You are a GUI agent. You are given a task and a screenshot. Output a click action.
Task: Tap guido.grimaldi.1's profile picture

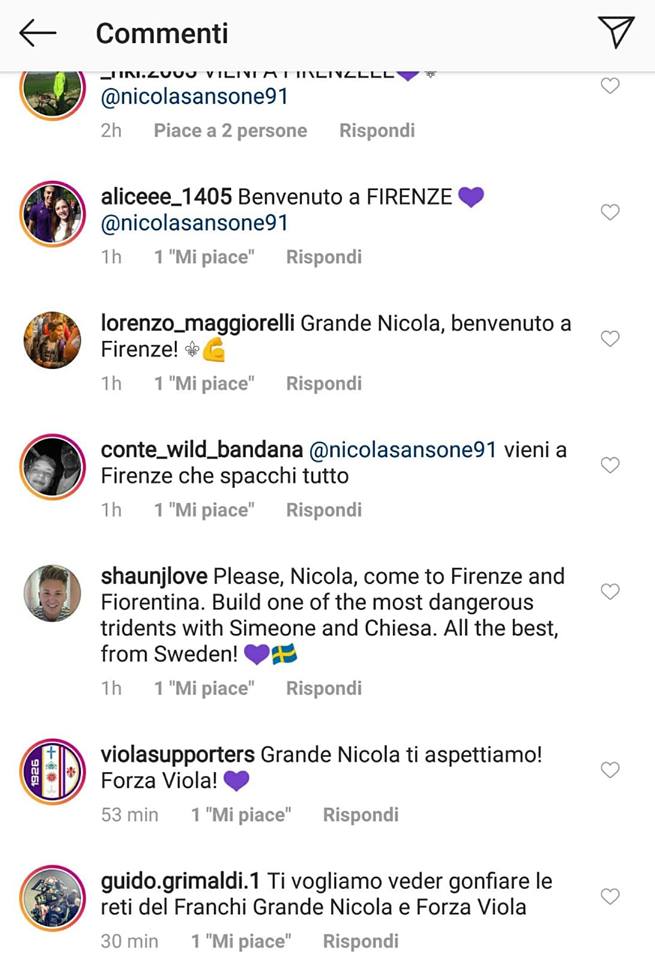click(x=51, y=896)
